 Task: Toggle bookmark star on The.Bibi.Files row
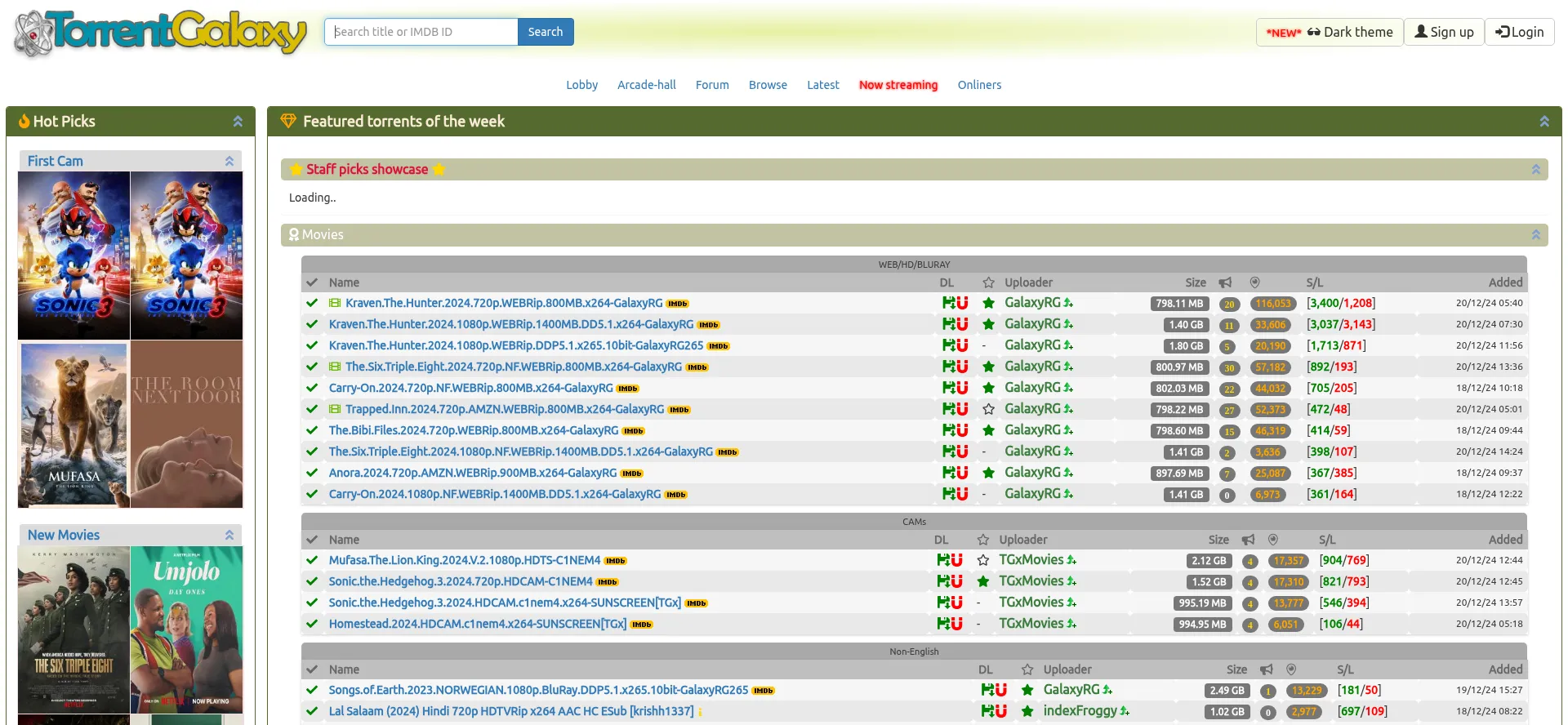(x=988, y=430)
